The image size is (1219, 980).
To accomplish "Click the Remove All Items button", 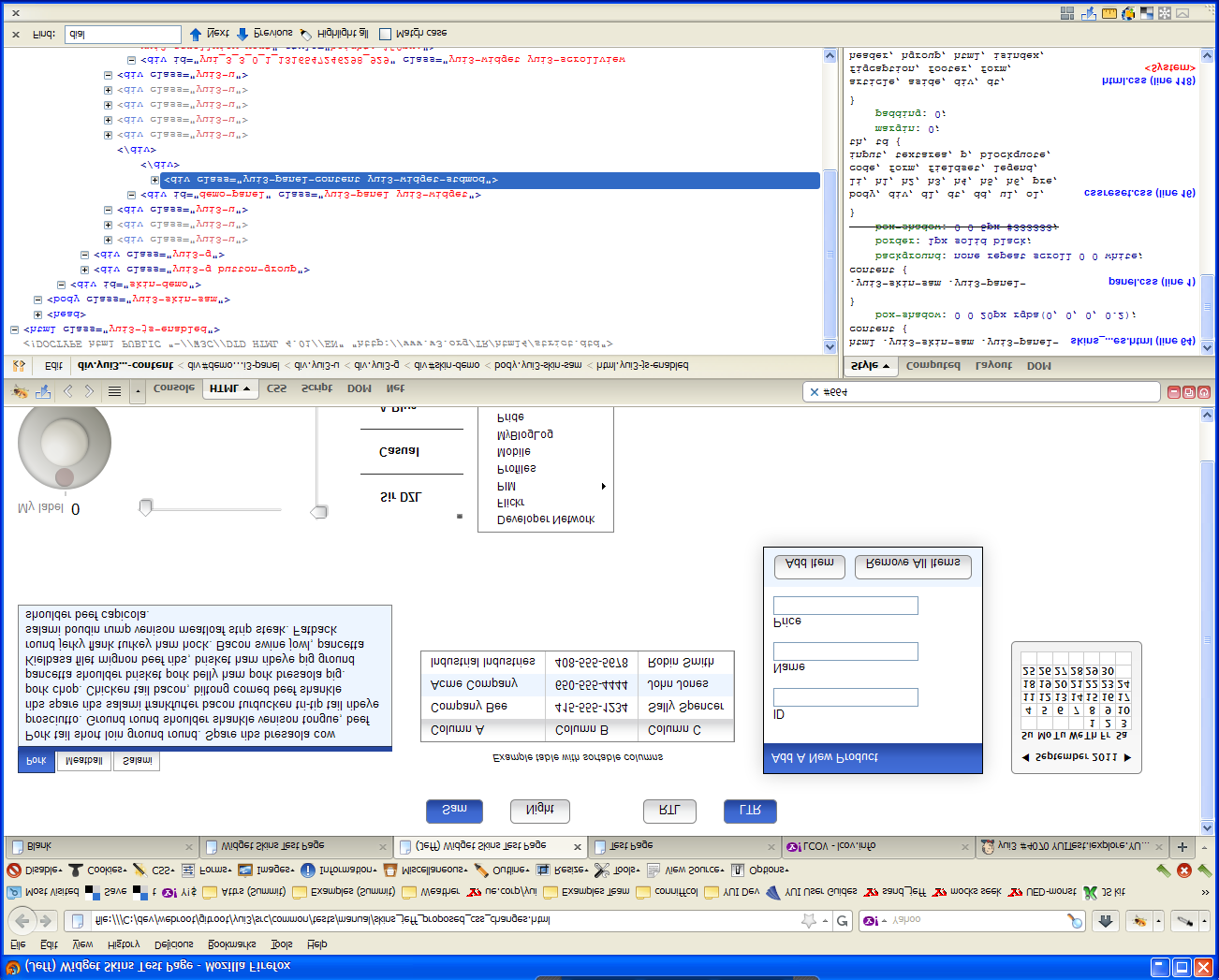I will tap(913, 565).
